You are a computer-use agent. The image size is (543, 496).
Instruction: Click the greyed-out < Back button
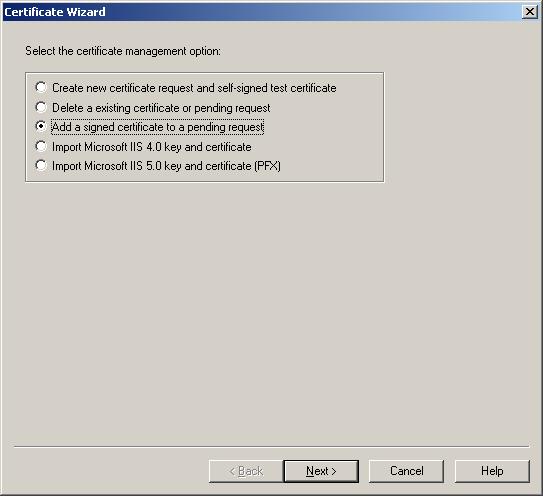coord(246,471)
